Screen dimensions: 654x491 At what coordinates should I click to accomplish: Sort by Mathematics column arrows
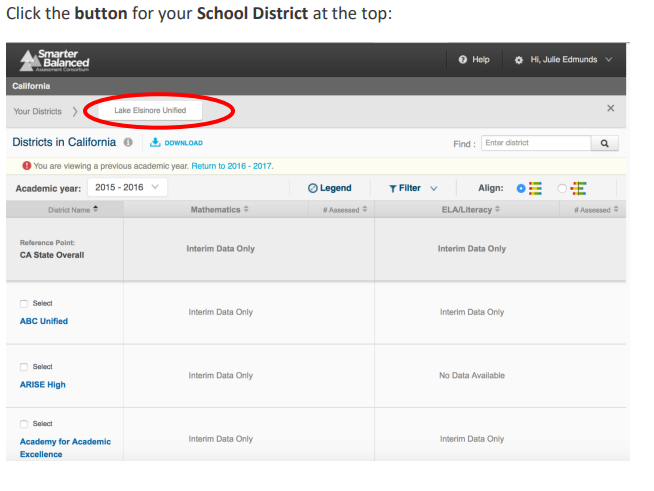(246, 209)
